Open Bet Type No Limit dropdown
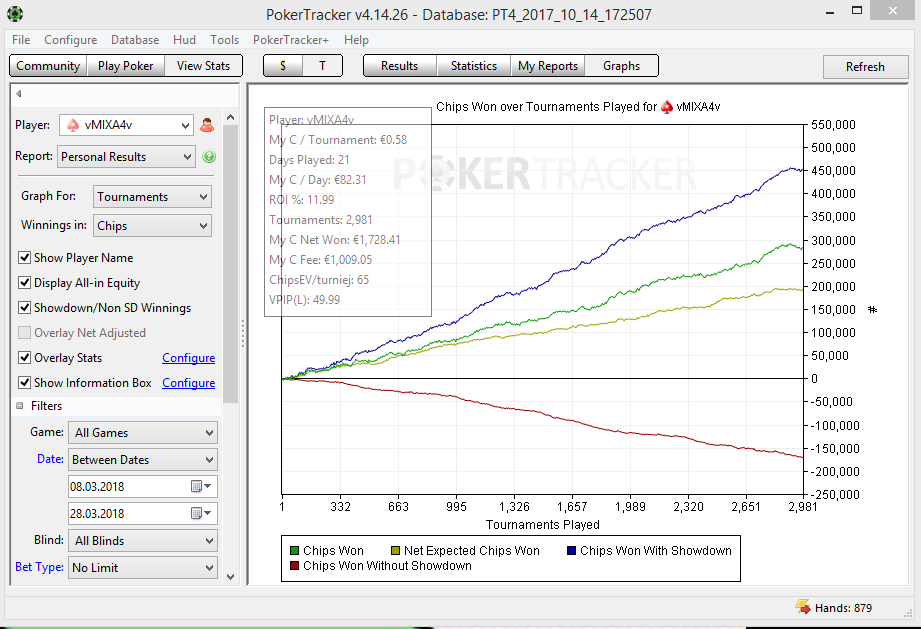 [x=143, y=568]
